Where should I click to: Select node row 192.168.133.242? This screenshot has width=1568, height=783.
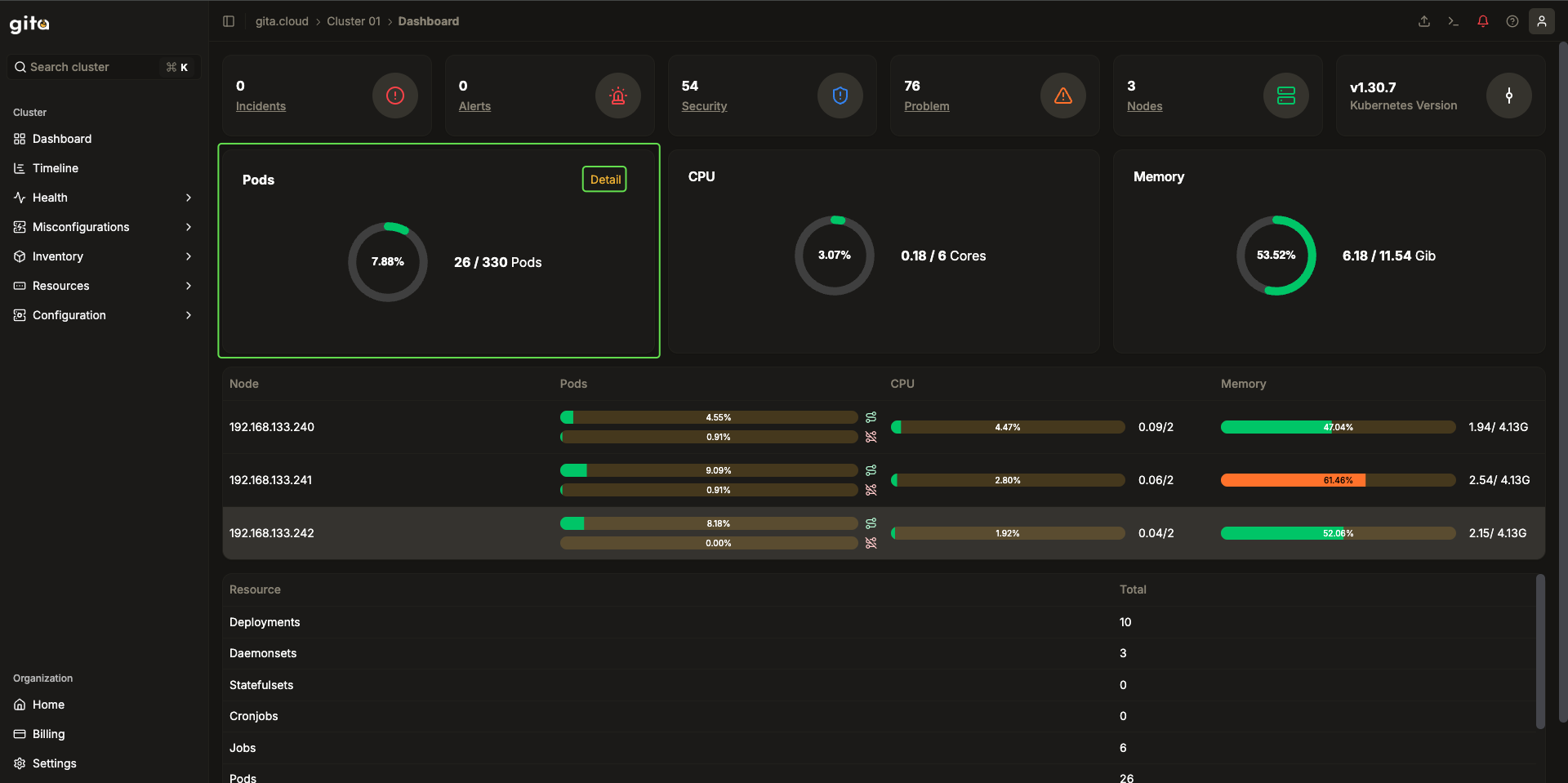pos(884,533)
